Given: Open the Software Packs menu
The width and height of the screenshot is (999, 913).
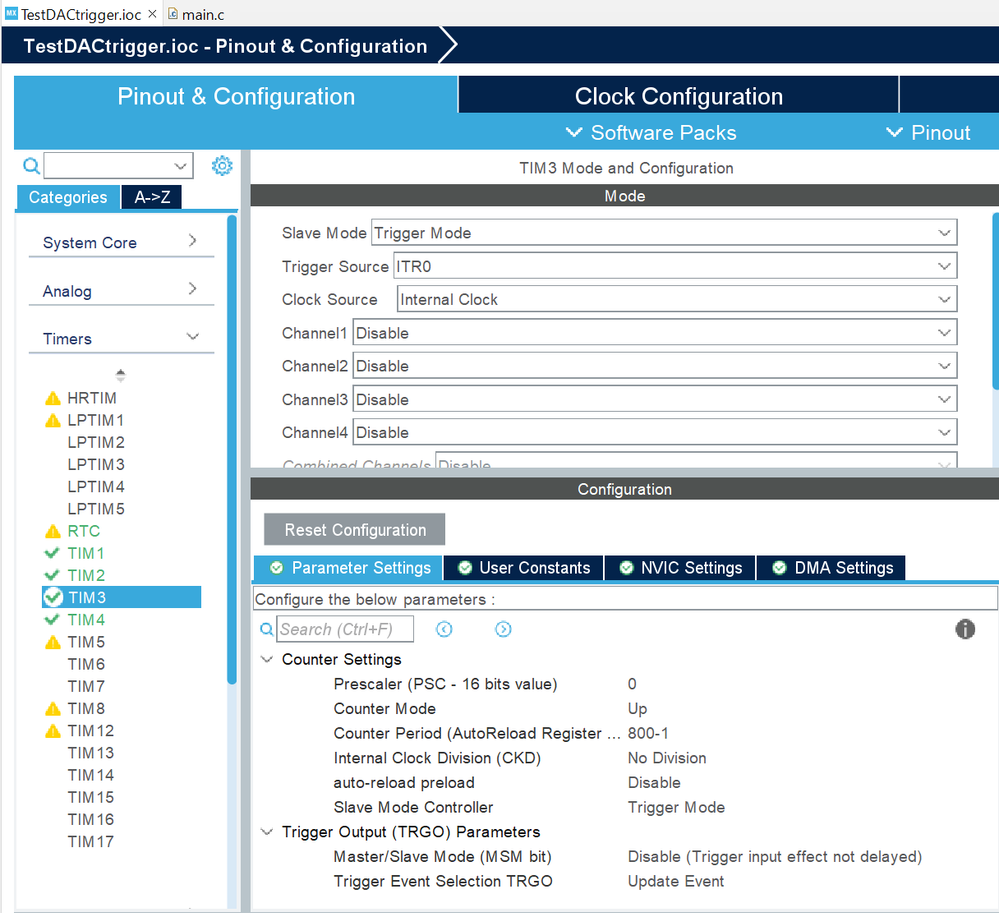Looking at the screenshot, I should (651, 133).
